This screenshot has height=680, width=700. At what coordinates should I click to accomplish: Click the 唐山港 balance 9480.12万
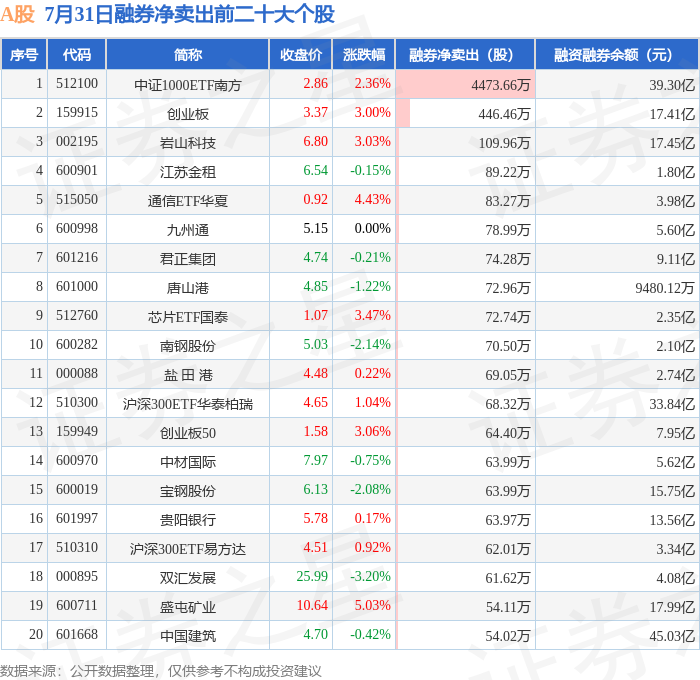(665, 288)
